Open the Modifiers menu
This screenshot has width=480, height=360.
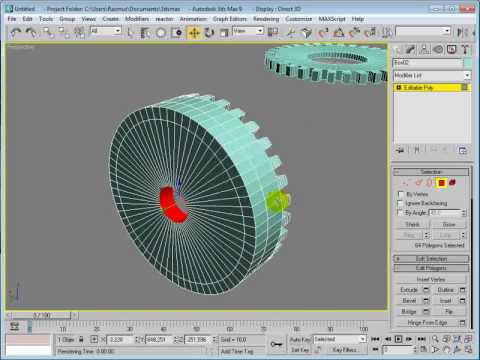point(137,19)
